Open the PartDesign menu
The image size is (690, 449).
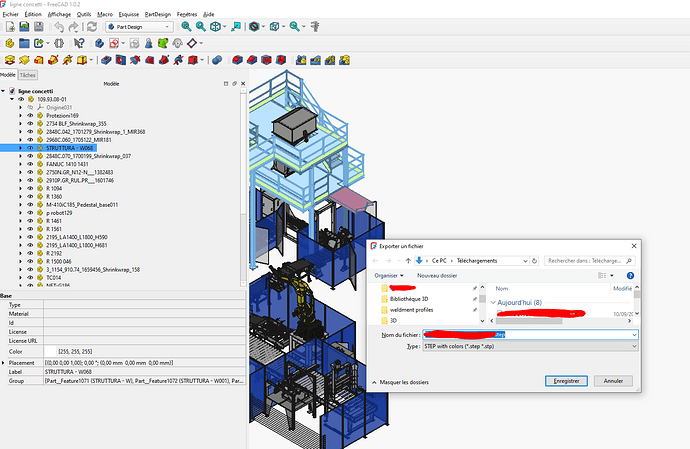[x=158, y=15]
